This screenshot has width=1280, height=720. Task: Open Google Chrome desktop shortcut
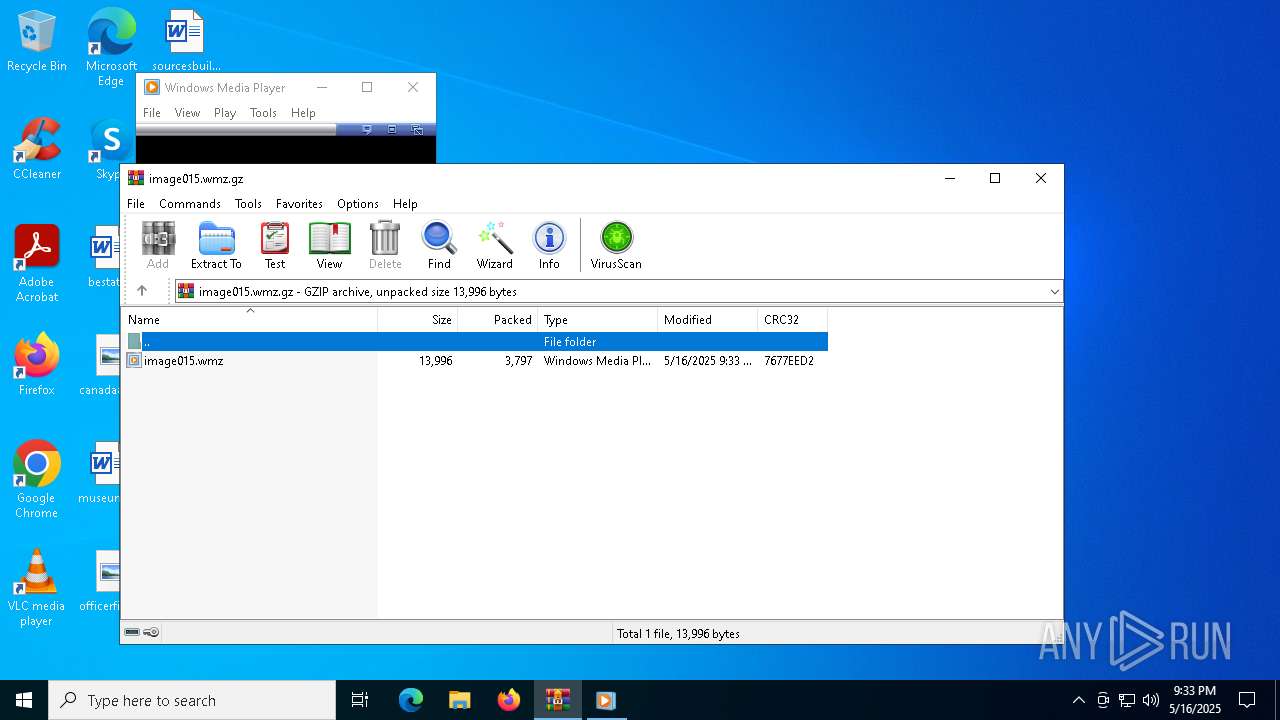point(37,480)
